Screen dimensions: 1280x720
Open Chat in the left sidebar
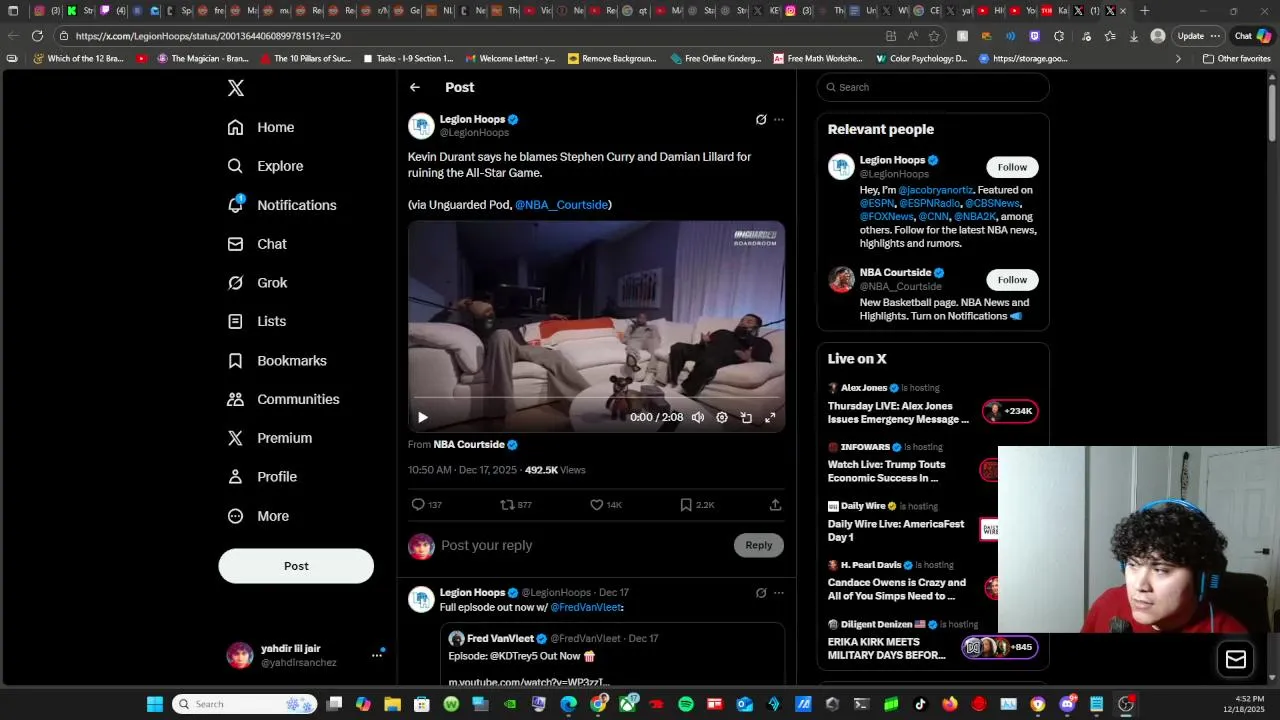point(257,244)
